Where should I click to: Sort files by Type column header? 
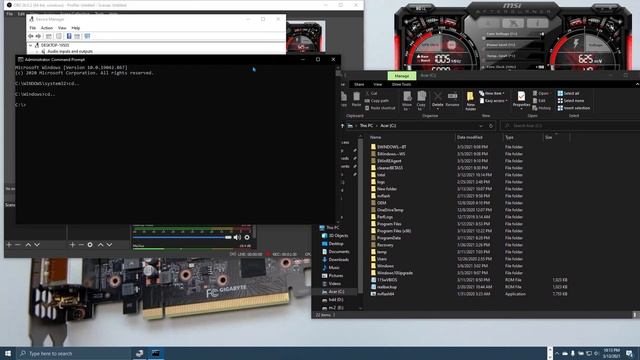point(509,138)
